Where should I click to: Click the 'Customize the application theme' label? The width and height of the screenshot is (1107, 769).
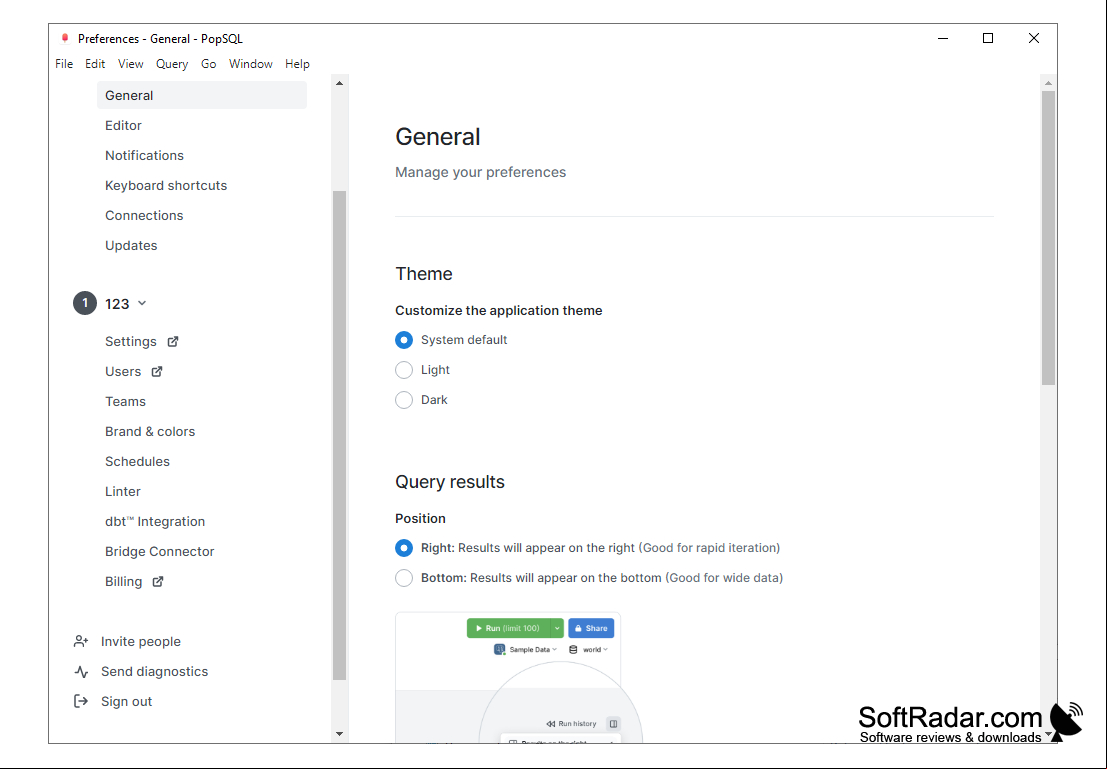coord(498,311)
